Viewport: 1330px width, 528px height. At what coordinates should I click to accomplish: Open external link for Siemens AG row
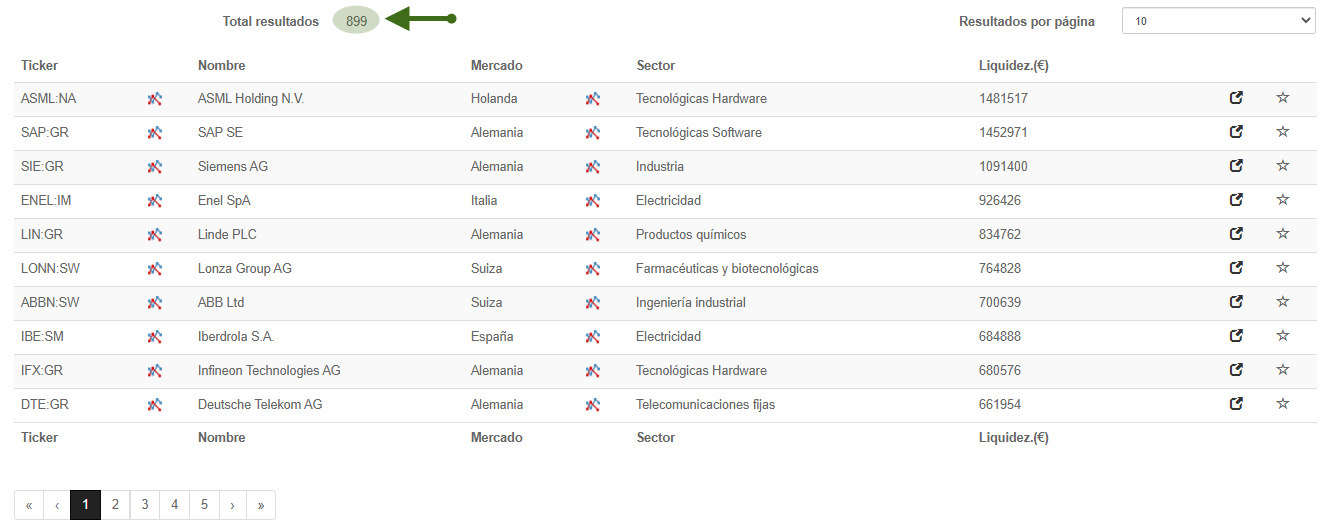pyautogui.click(x=1236, y=166)
